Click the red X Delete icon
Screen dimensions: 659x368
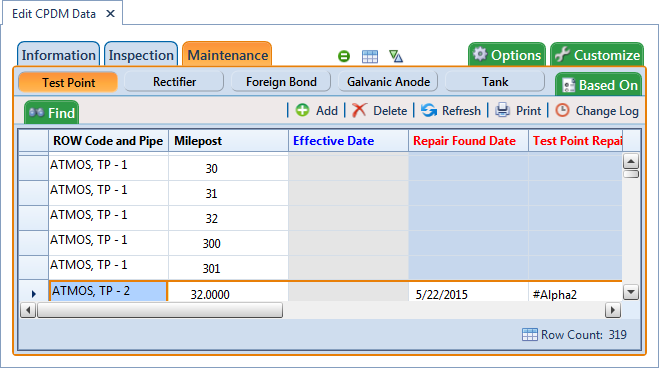point(359,110)
